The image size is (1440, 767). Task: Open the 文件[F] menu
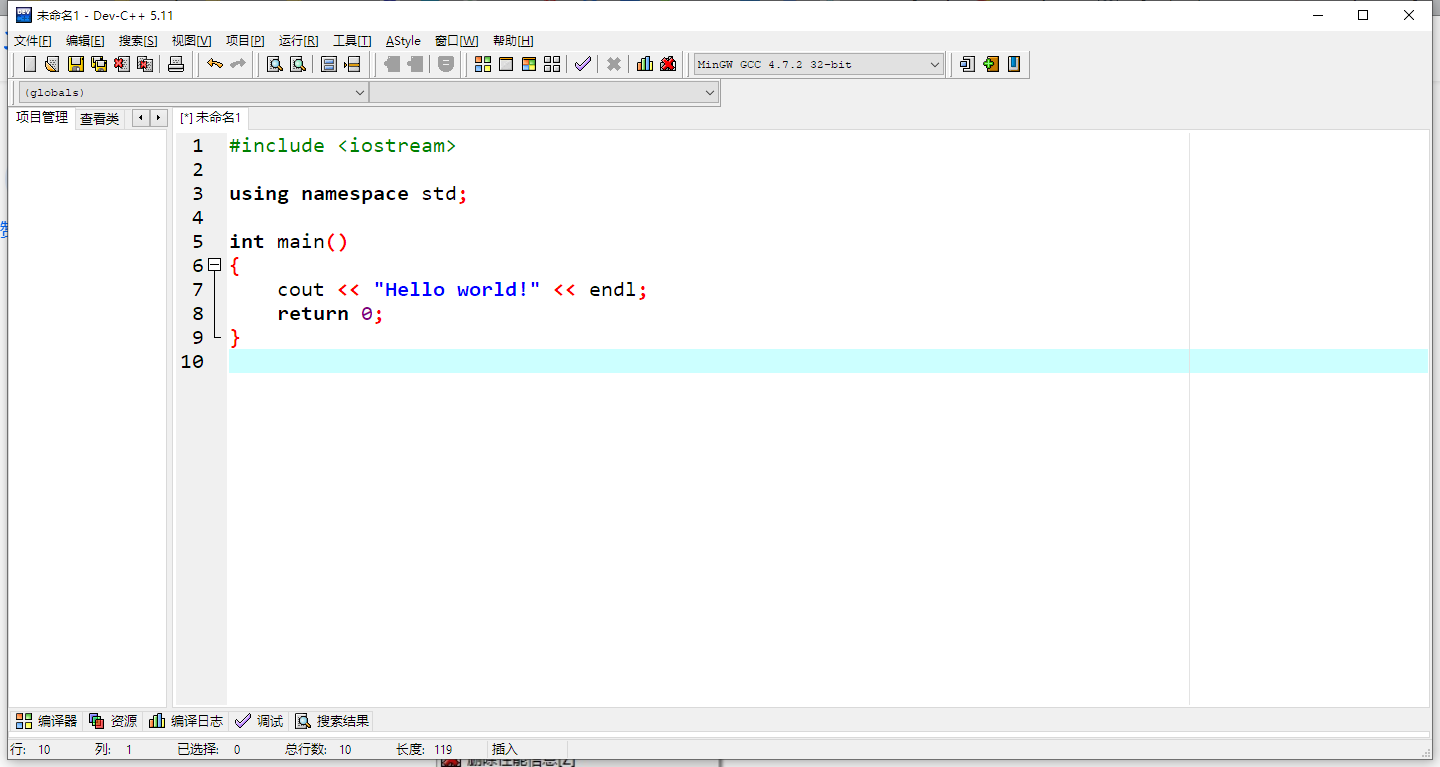coord(33,41)
